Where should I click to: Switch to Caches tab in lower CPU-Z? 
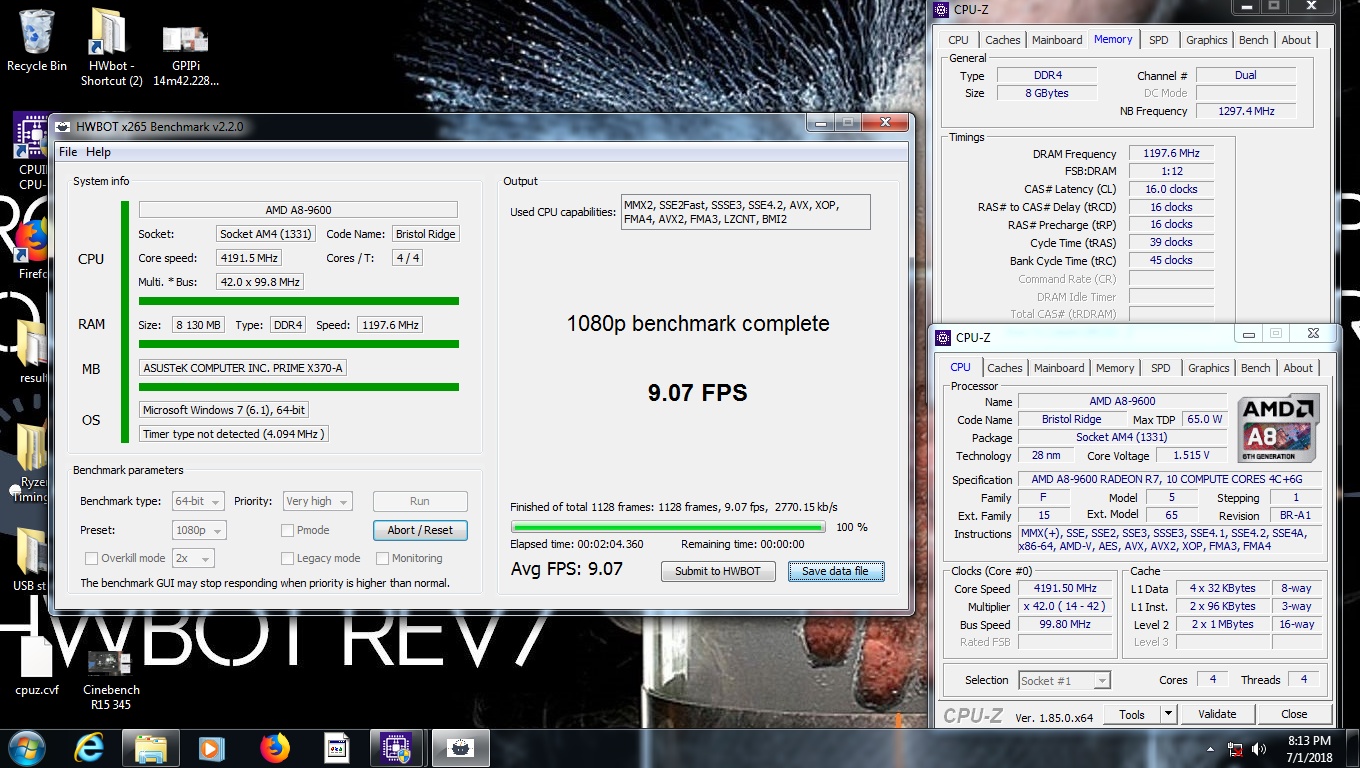pyautogui.click(x=1005, y=368)
